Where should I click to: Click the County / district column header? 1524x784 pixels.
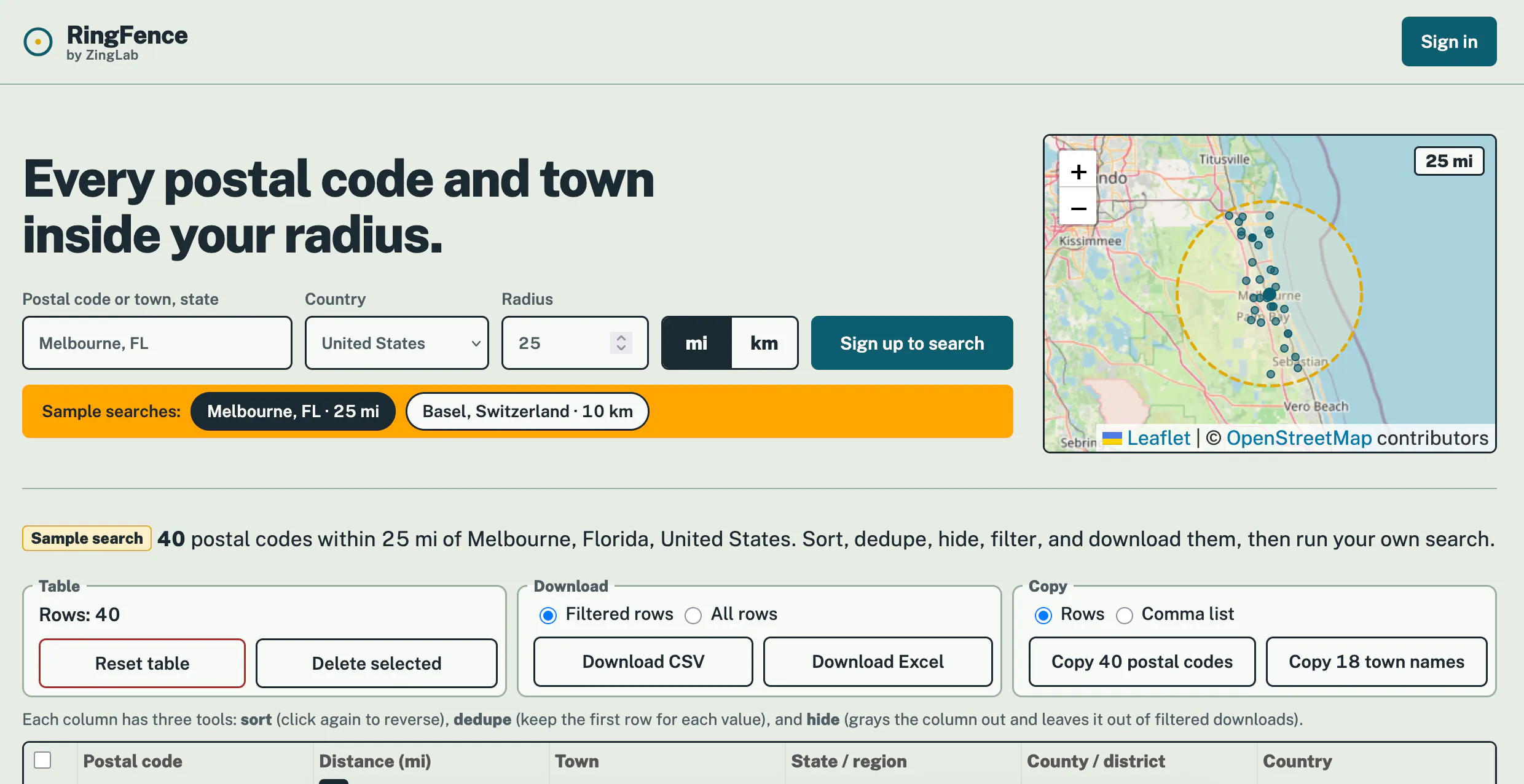(1096, 761)
